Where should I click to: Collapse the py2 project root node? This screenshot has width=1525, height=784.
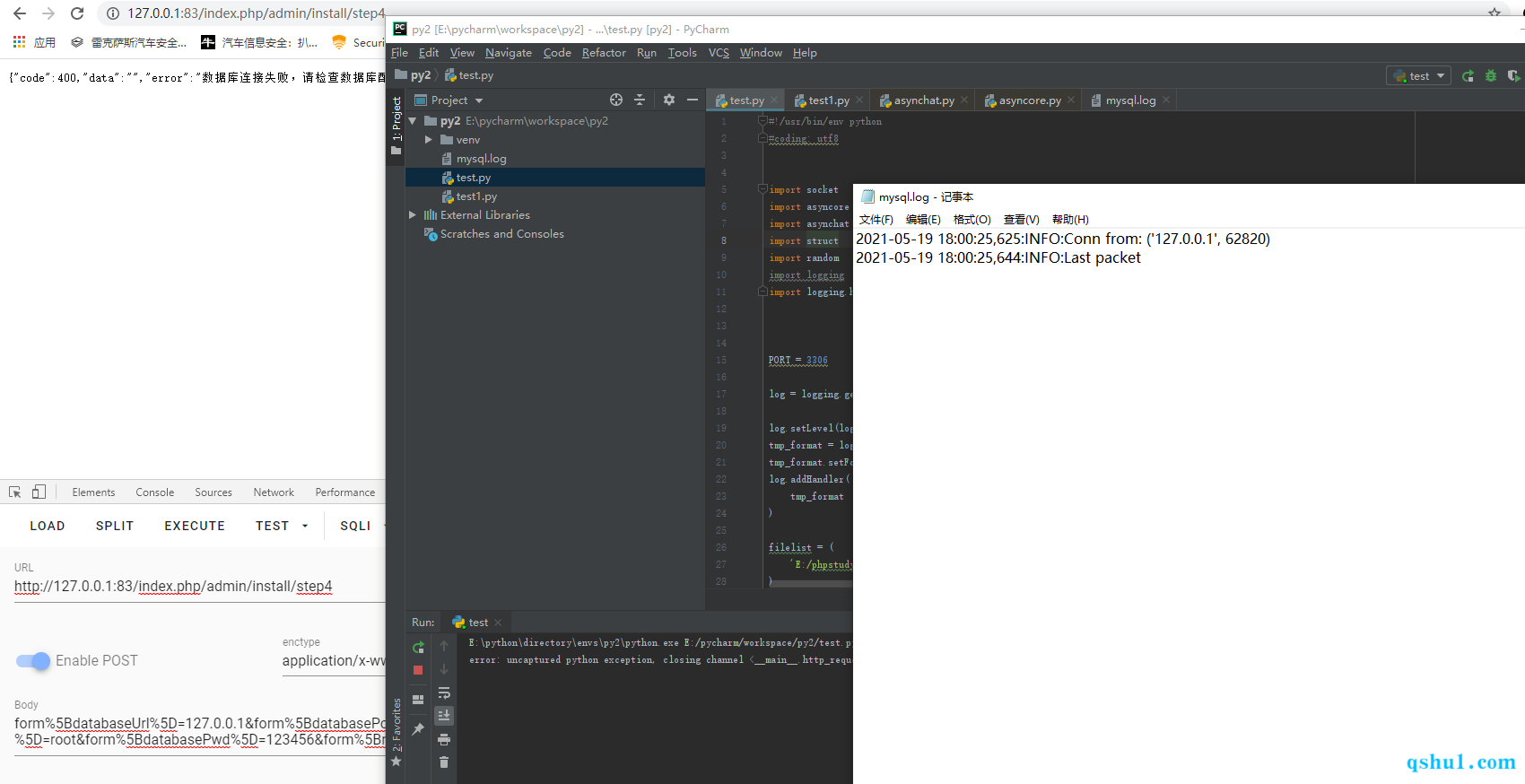413,121
